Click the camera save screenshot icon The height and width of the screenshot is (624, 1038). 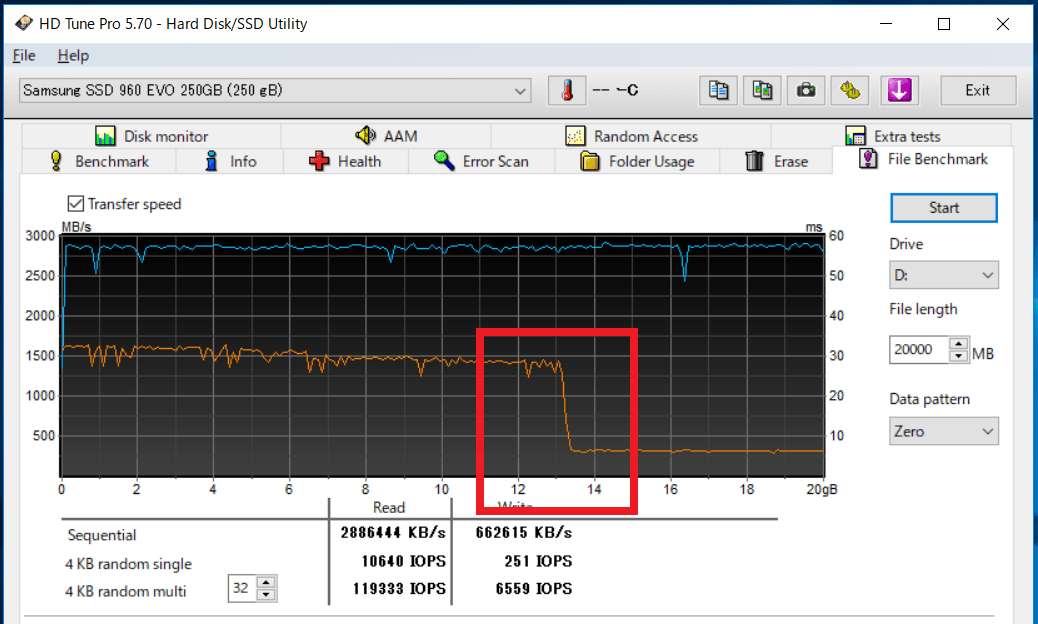pos(806,90)
